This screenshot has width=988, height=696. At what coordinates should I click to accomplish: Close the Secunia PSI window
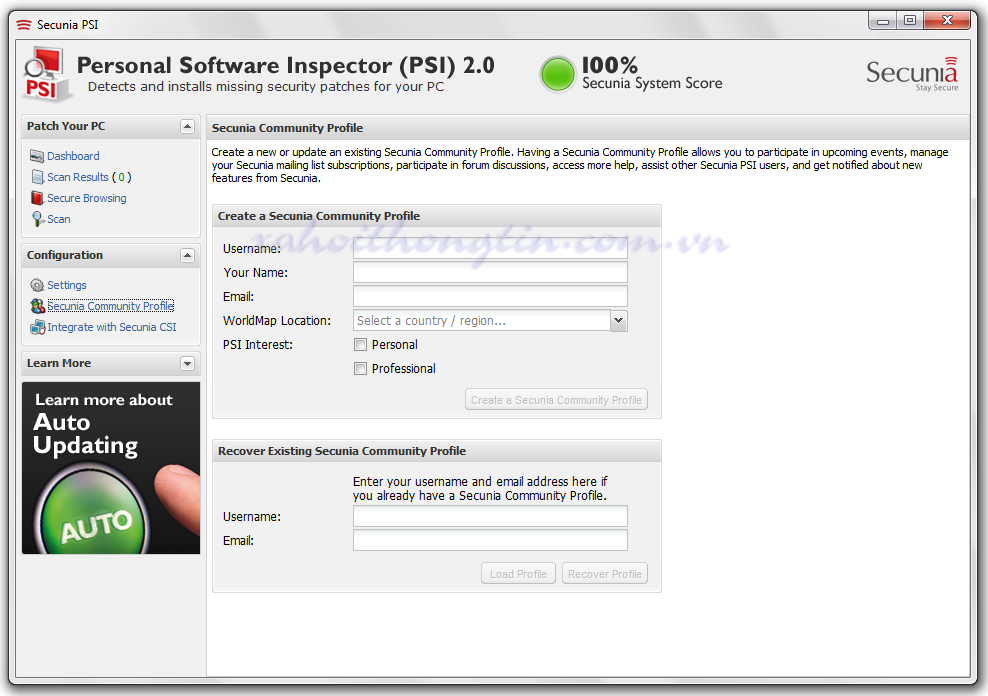(947, 21)
